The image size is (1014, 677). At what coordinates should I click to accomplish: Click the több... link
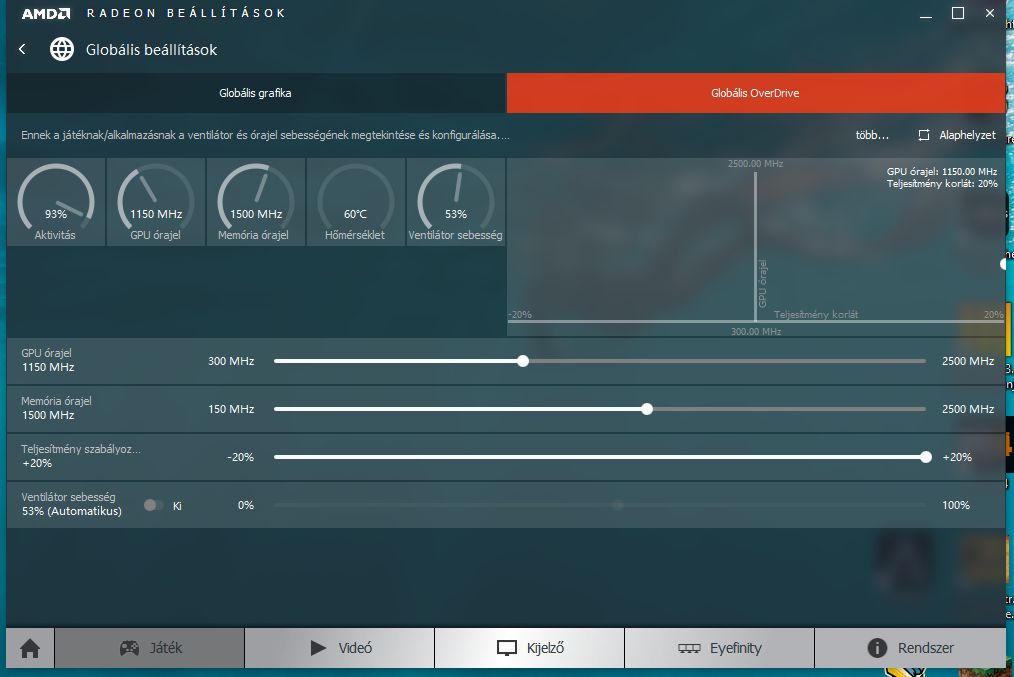[x=872, y=135]
